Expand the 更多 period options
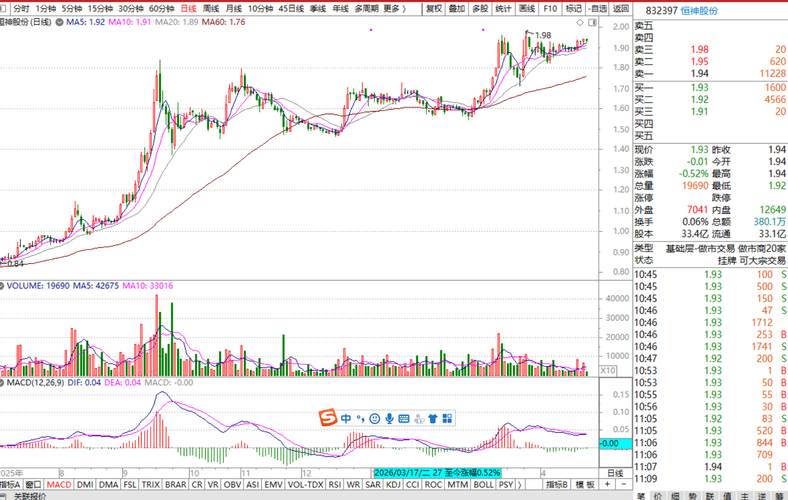Screen dimensions: 788x500 394,9
